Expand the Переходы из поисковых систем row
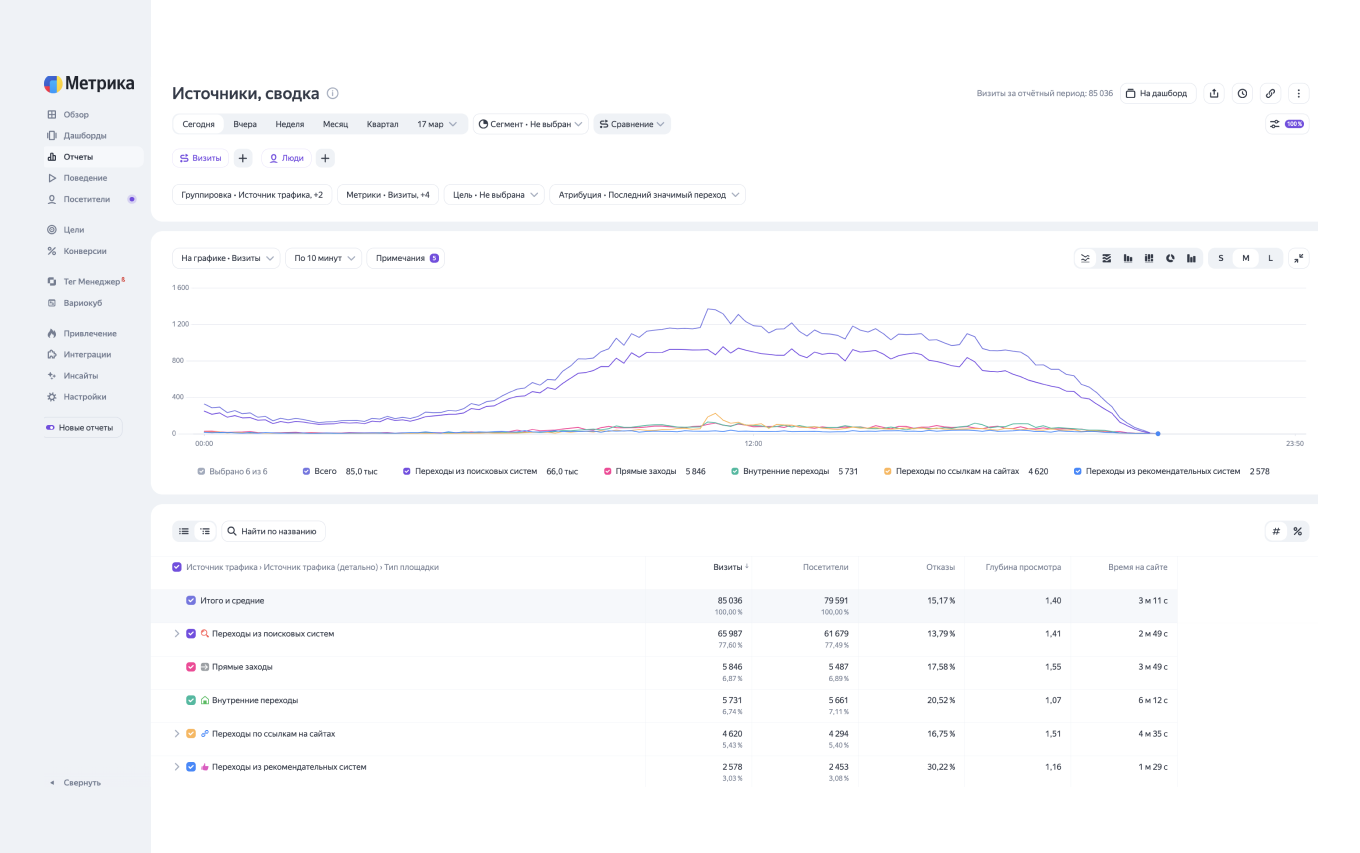Screen dimensions: 1360x853 (177, 634)
